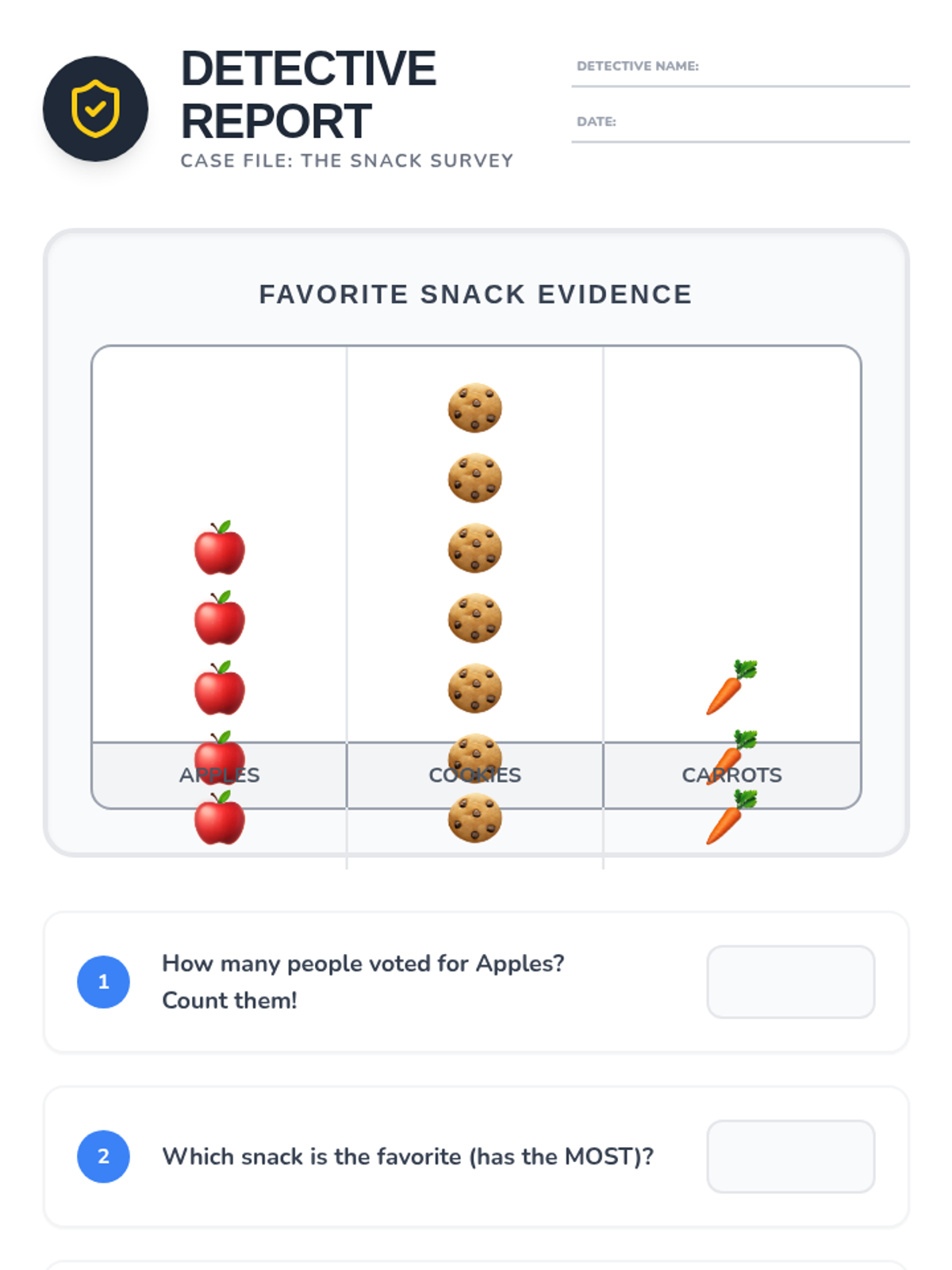Click the topmost cookie in the chart

[x=475, y=408]
